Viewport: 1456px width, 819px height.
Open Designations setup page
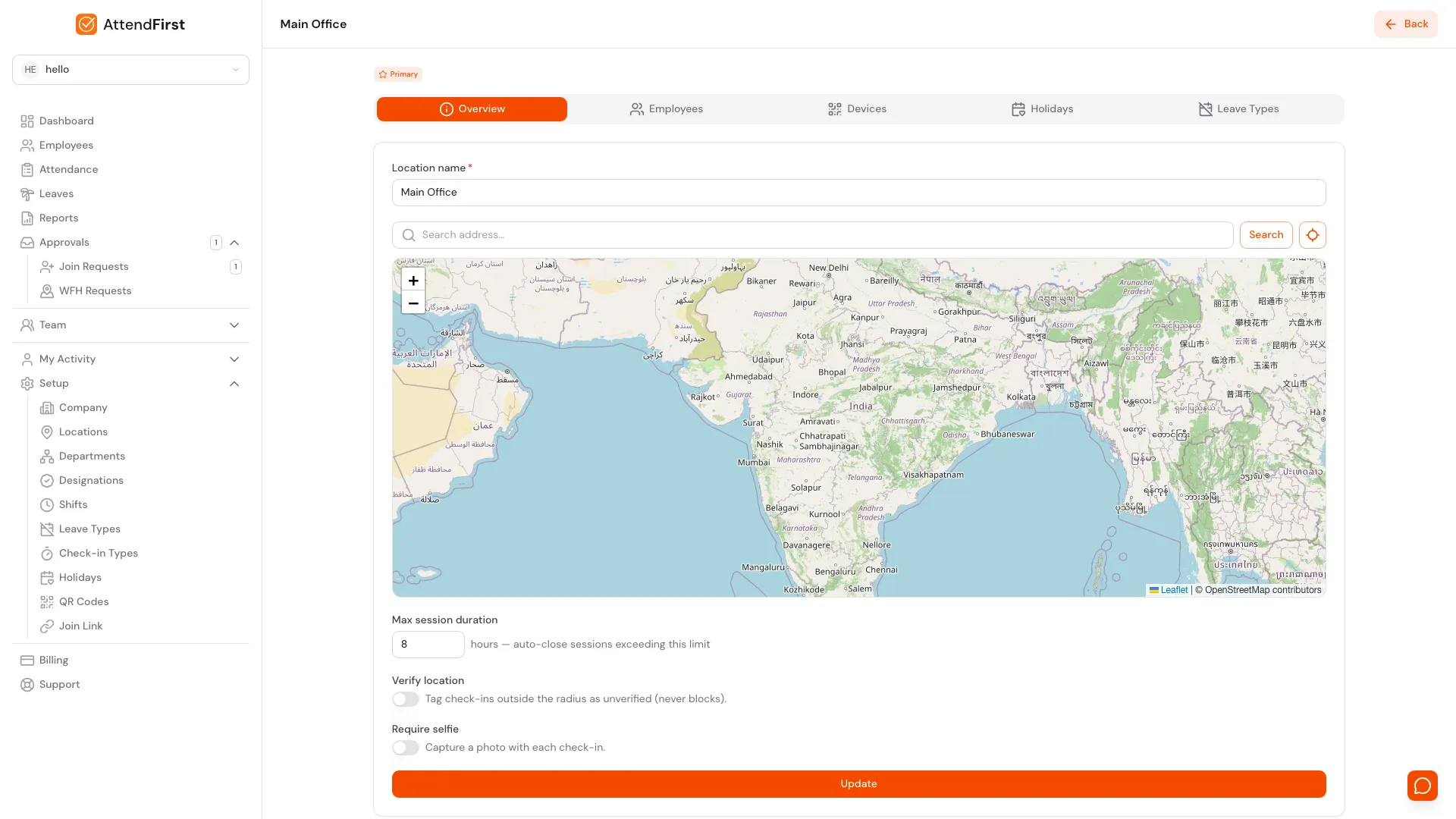(x=91, y=481)
